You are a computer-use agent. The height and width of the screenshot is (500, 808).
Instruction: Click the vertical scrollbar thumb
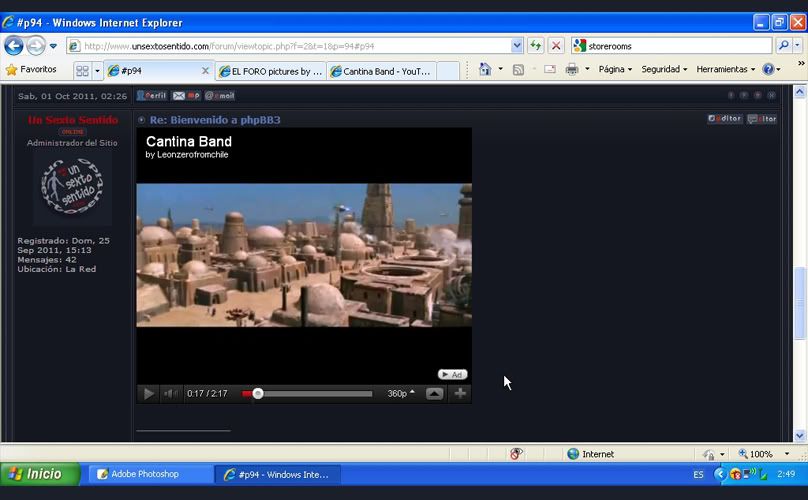pos(800,303)
